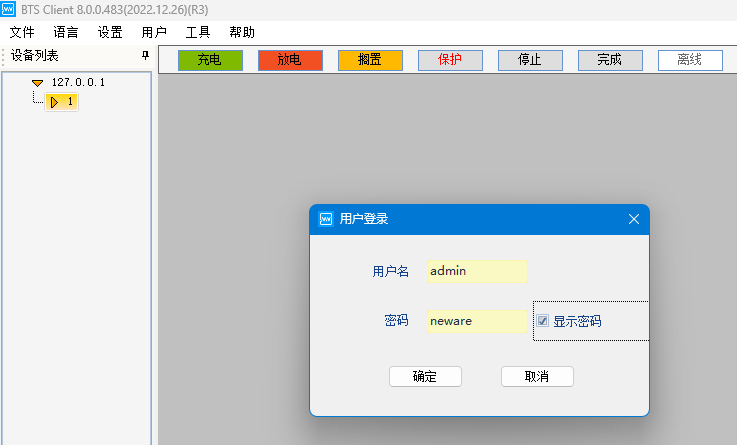737x445 pixels.
Task: Click the 用户名 input field containing admin
Action: click(478, 271)
